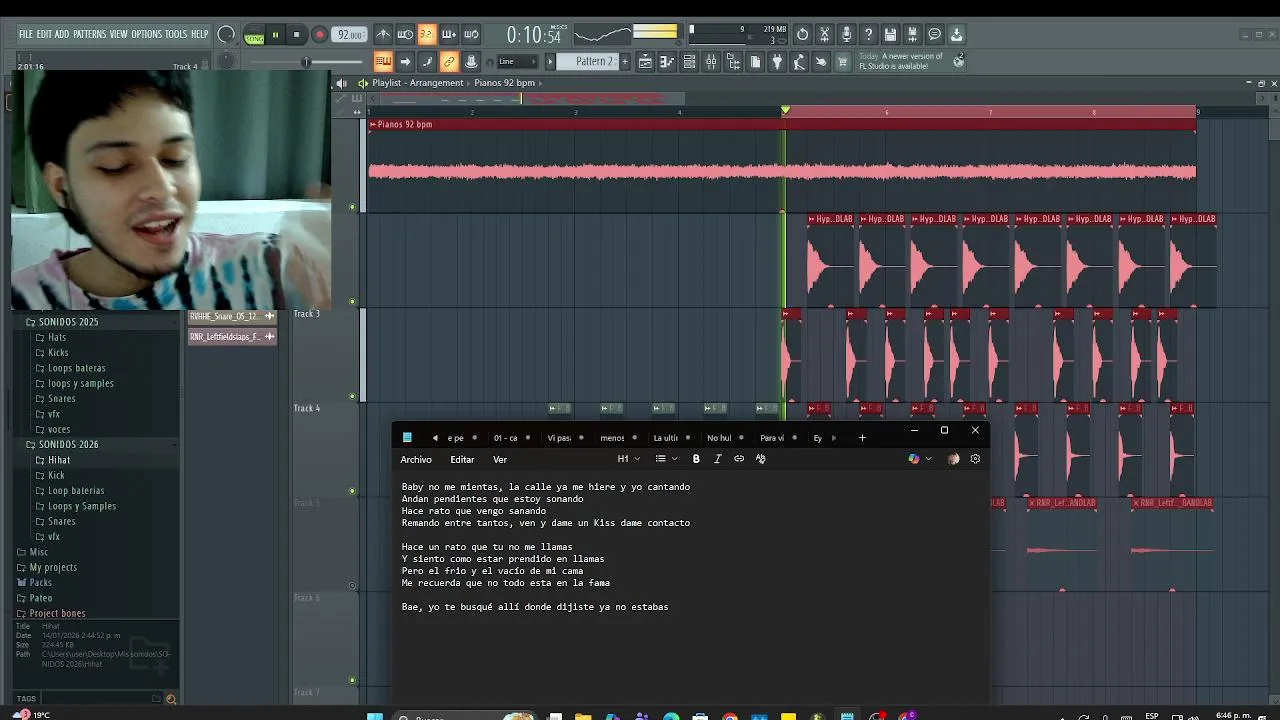Toggle wait for input to start playing

click(405, 35)
